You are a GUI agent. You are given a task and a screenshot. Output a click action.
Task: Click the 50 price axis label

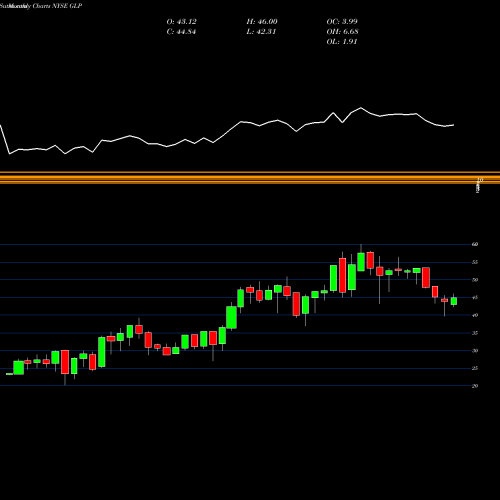475,280
